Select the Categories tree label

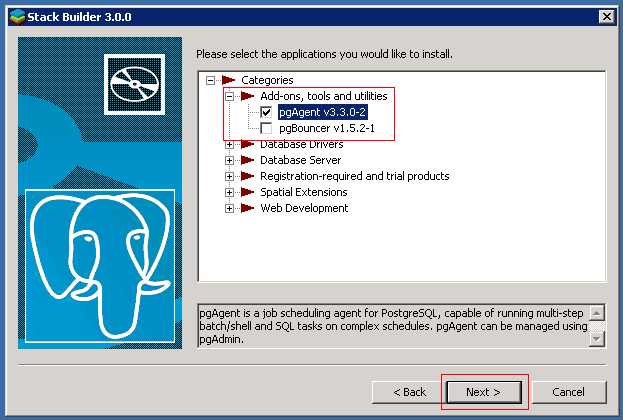[x=267, y=80]
